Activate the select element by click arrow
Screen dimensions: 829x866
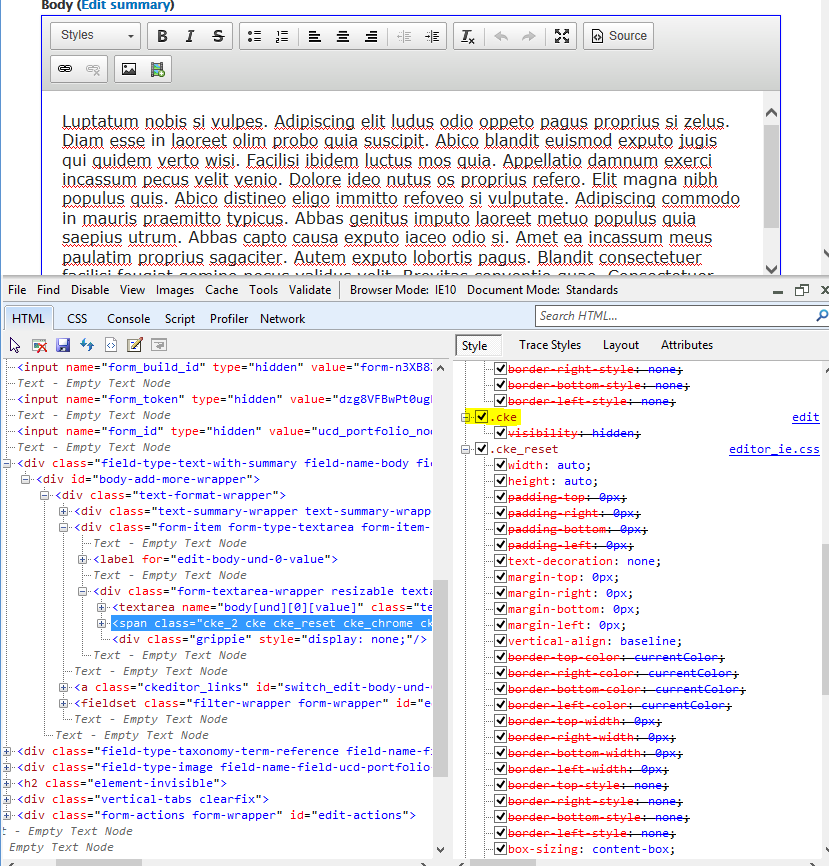tap(15, 345)
